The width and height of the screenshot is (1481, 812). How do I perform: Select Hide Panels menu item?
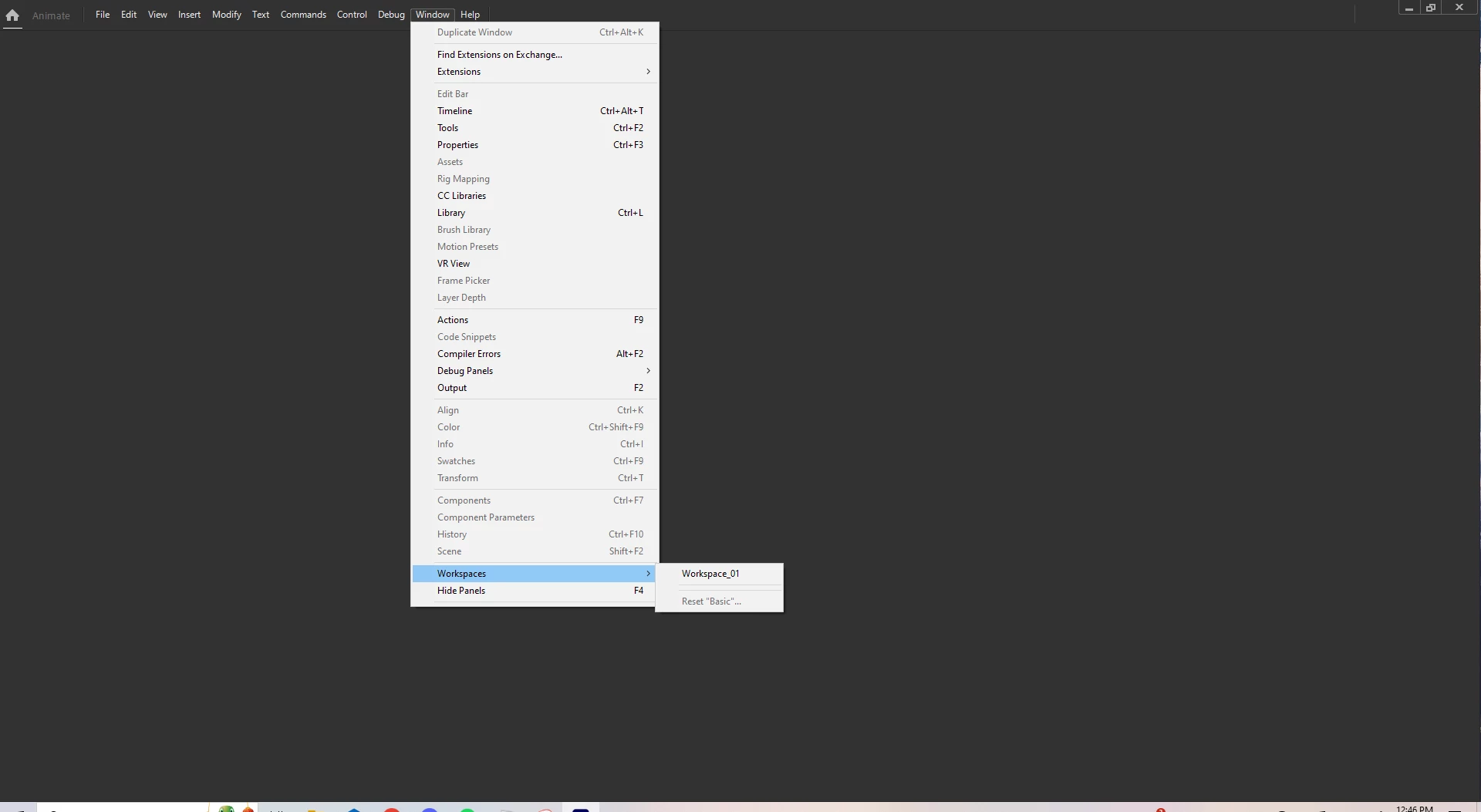(534, 591)
